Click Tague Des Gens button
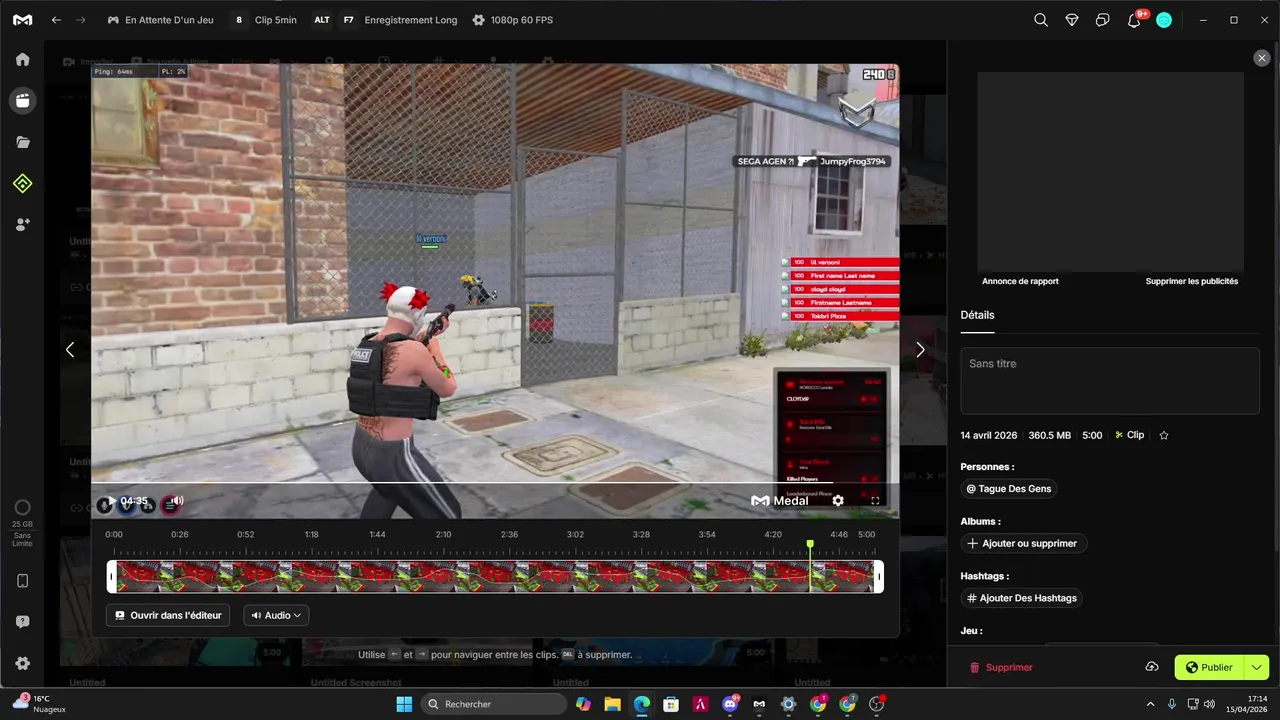The width and height of the screenshot is (1280, 720). 1008,489
